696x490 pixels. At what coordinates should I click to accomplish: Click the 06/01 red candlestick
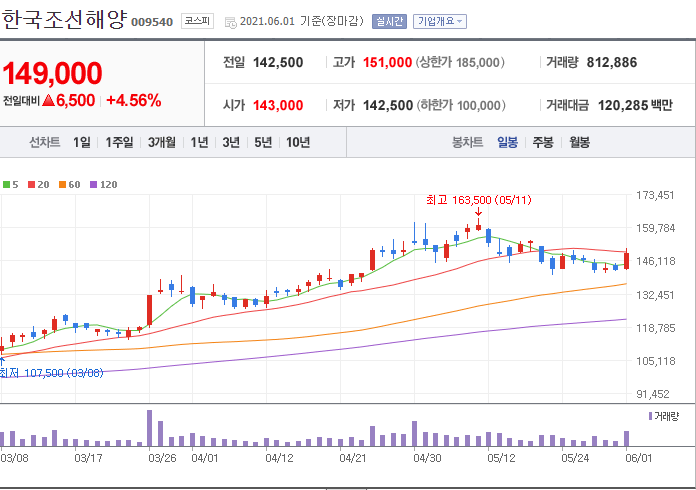[626, 260]
